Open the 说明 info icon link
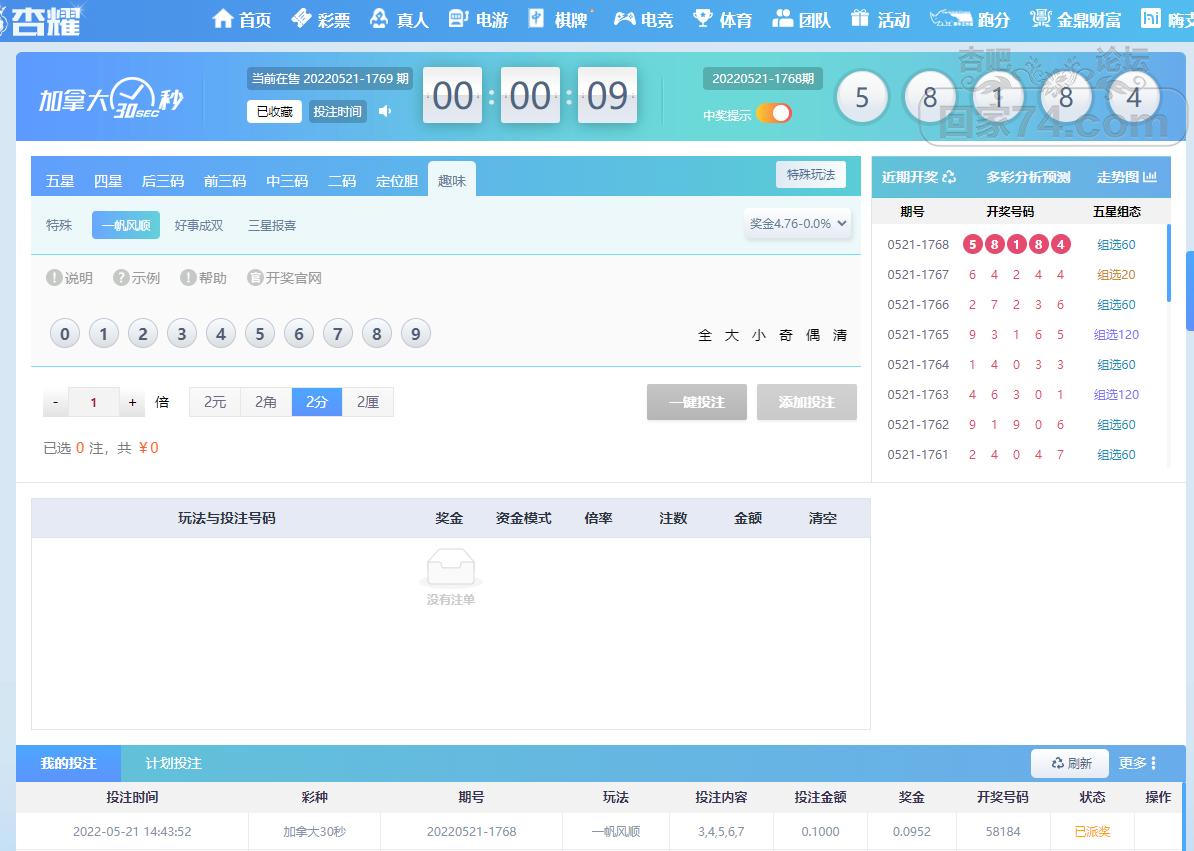The width and height of the screenshot is (1194, 851). (x=69, y=278)
